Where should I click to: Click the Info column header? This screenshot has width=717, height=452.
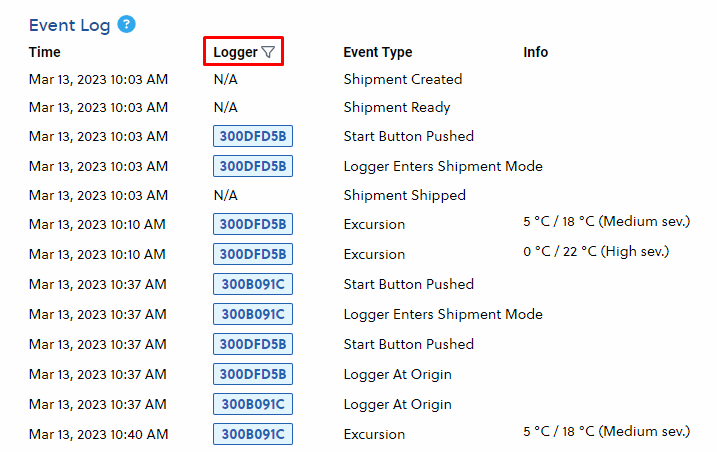535,52
